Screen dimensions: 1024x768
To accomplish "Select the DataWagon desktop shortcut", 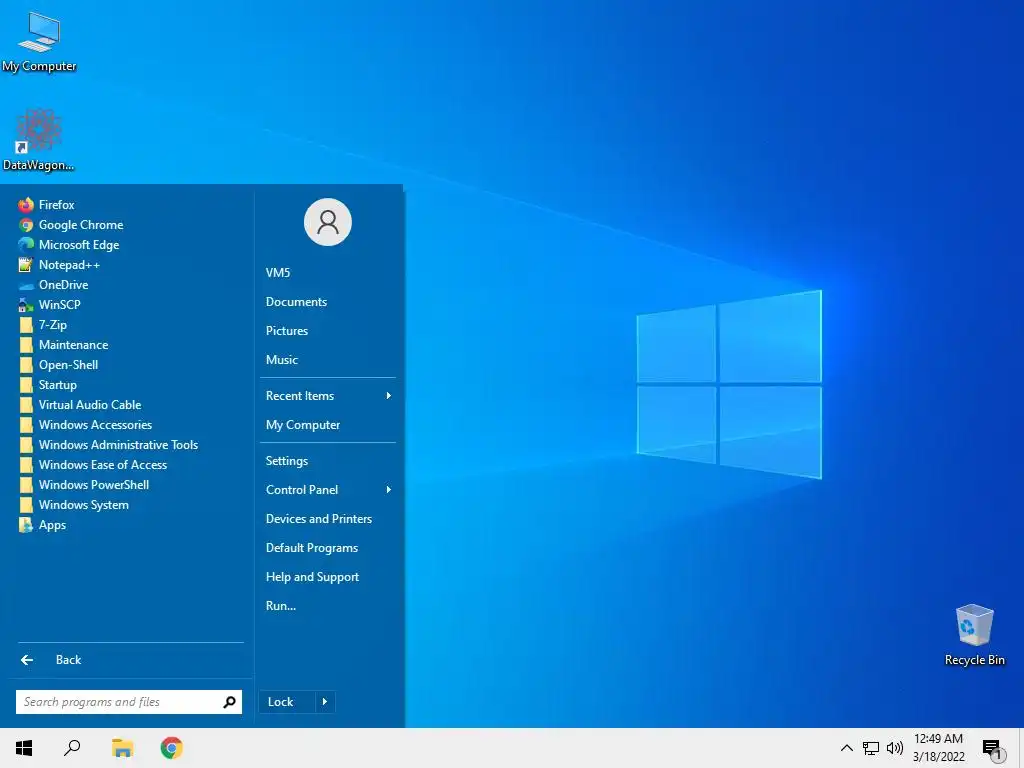I will click(39, 141).
